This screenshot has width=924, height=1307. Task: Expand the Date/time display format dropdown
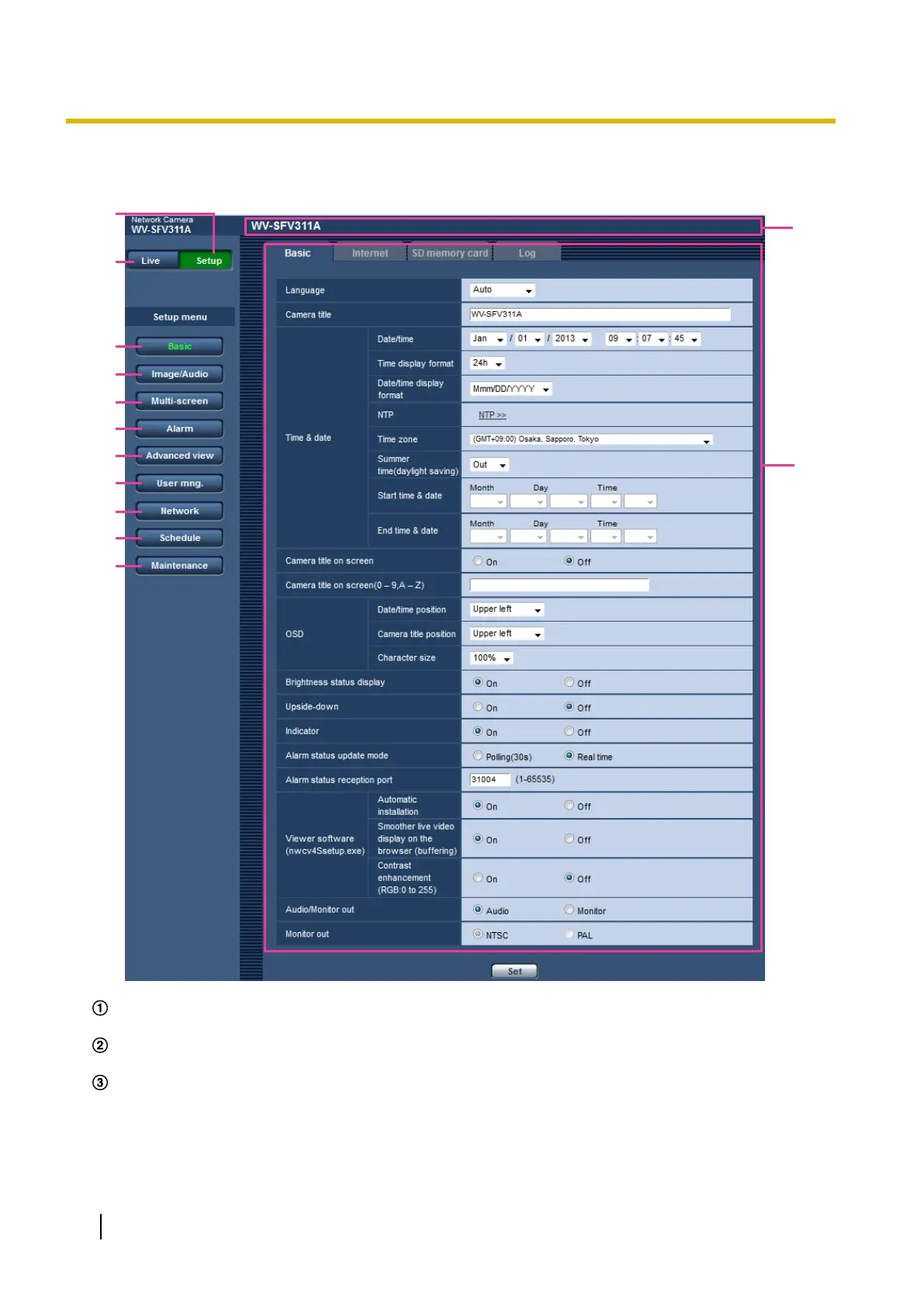point(511,390)
